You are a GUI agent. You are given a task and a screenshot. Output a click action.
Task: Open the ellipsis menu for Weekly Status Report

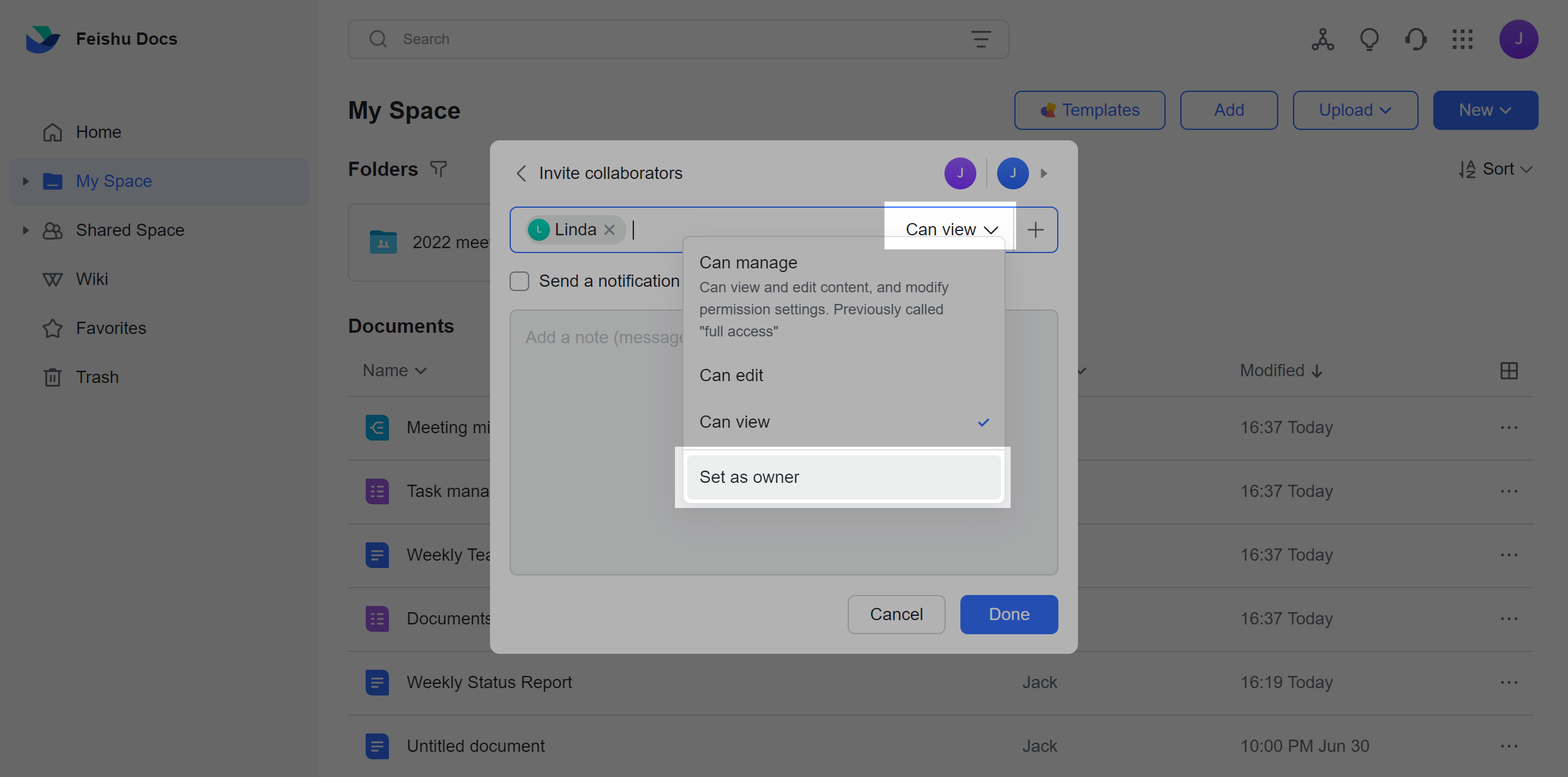[x=1509, y=682]
